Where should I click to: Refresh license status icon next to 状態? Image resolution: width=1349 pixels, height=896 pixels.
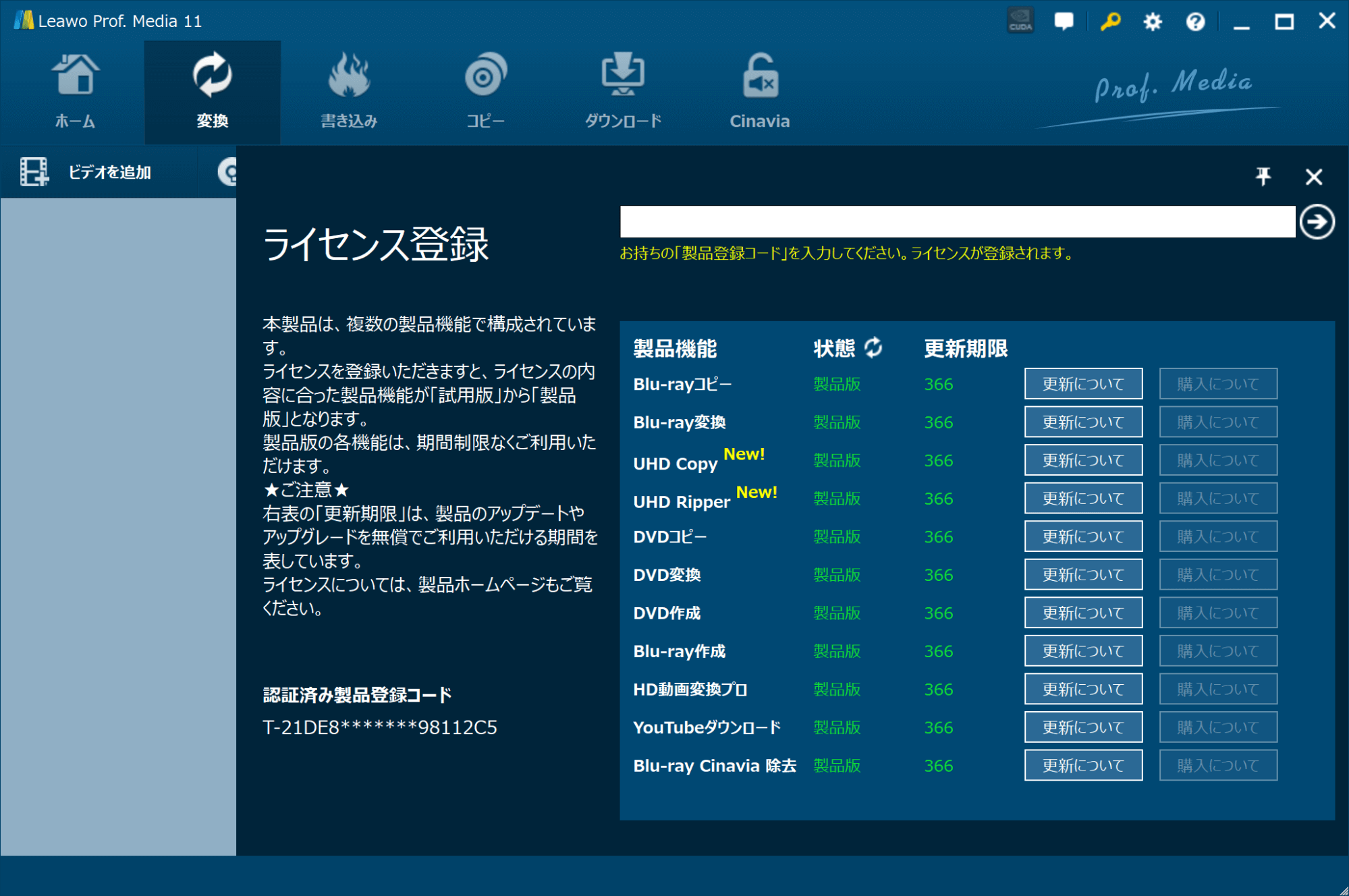pyautogui.click(x=873, y=347)
